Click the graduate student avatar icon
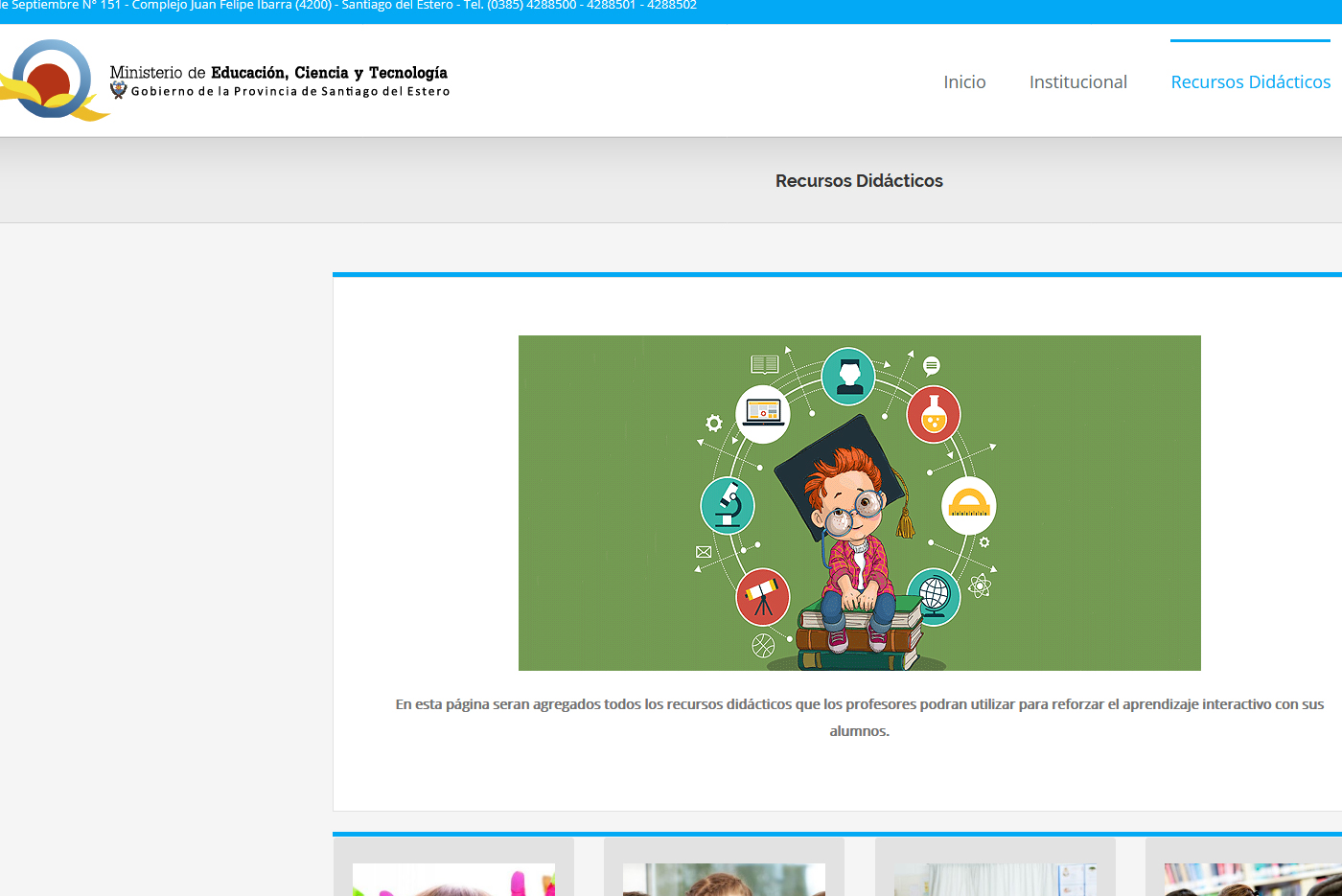The image size is (1342, 896). (848, 376)
